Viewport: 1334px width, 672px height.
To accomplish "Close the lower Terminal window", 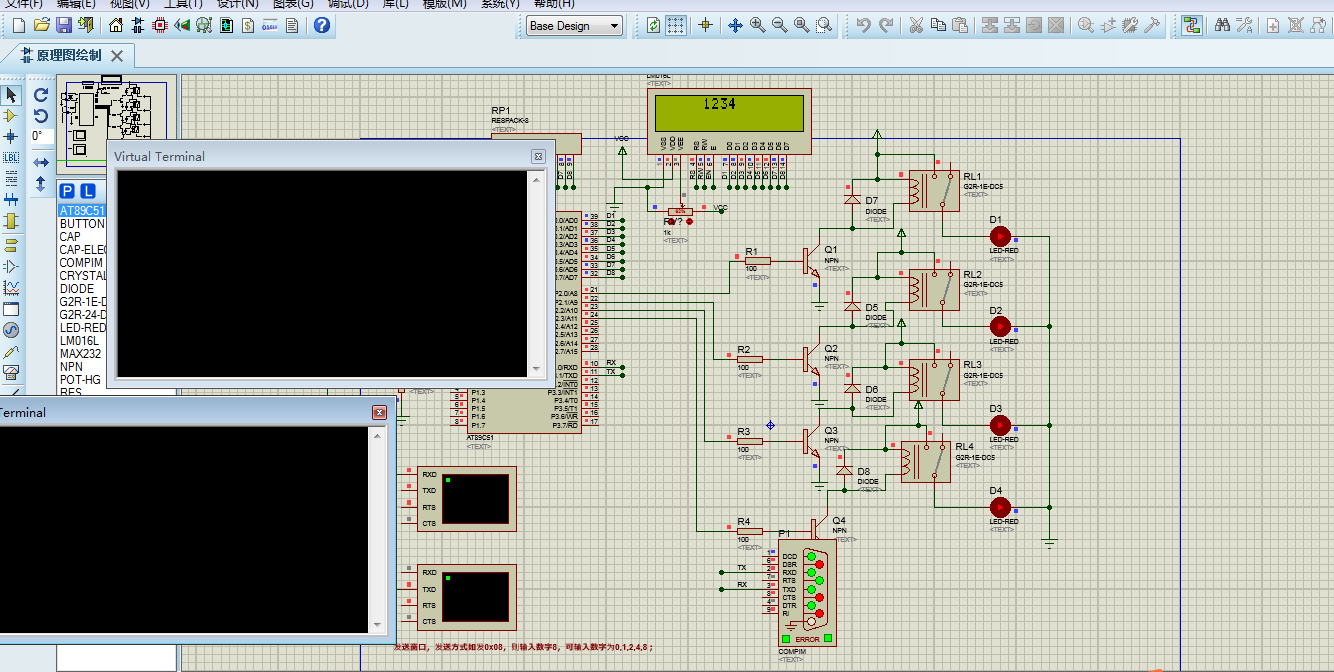I will 379,412.
